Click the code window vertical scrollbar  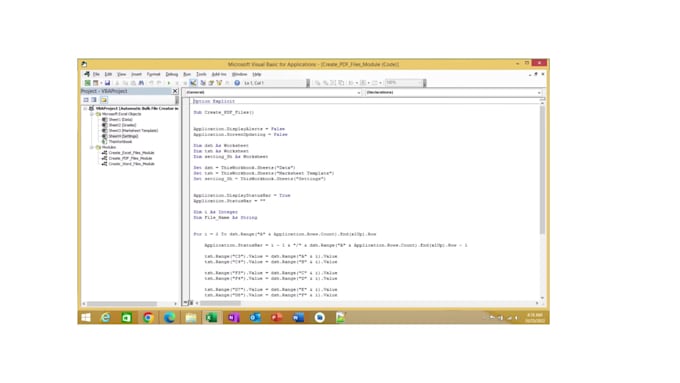[542, 200]
